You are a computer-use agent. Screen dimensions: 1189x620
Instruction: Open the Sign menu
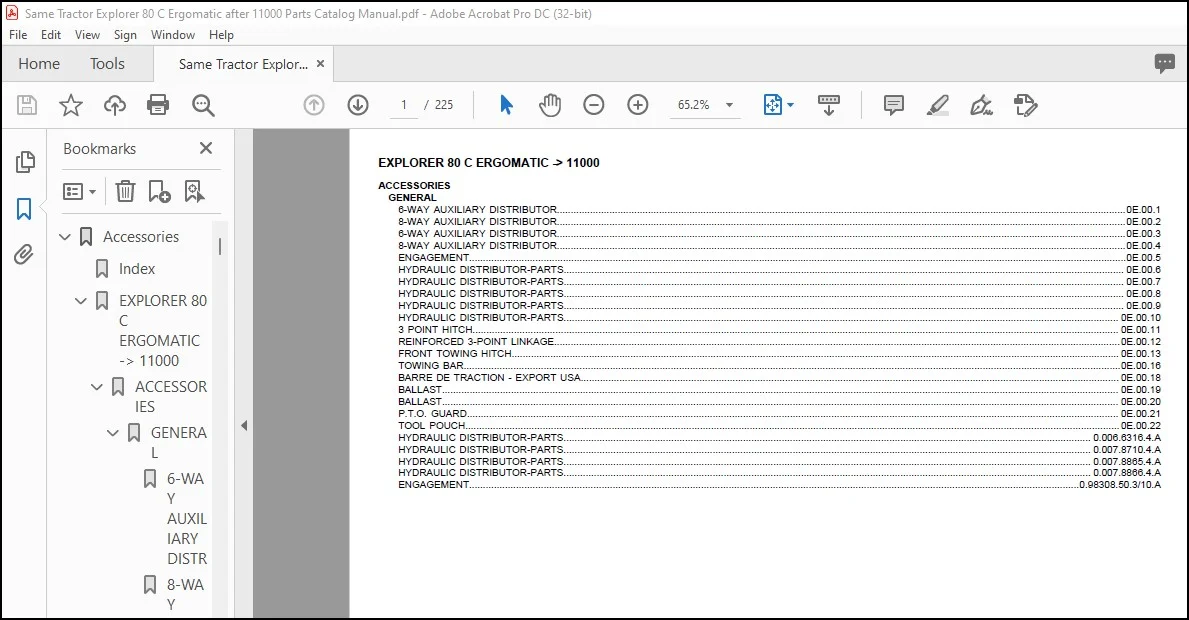point(125,35)
